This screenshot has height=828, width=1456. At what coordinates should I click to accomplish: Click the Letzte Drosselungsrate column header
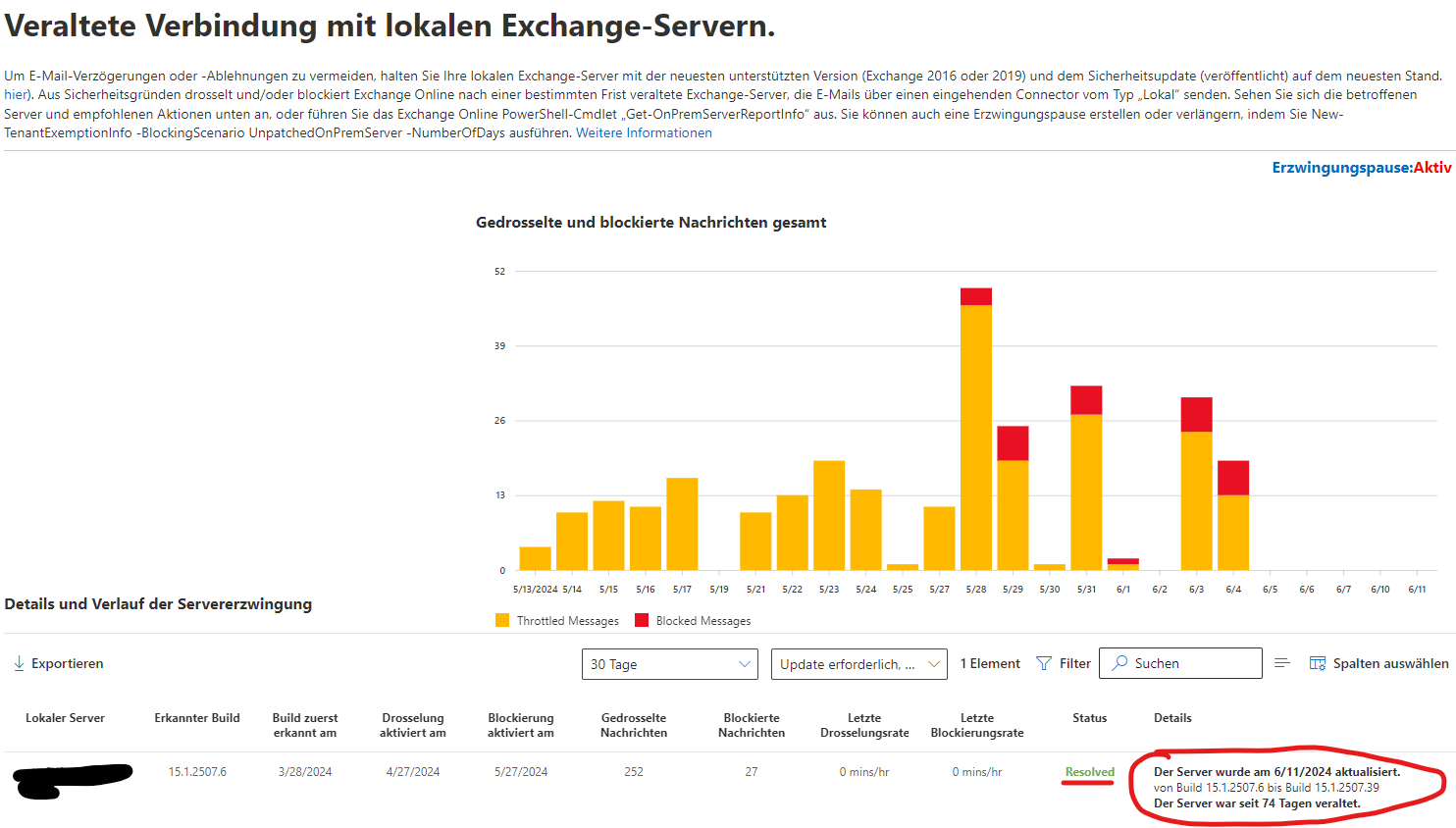click(x=864, y=725)
